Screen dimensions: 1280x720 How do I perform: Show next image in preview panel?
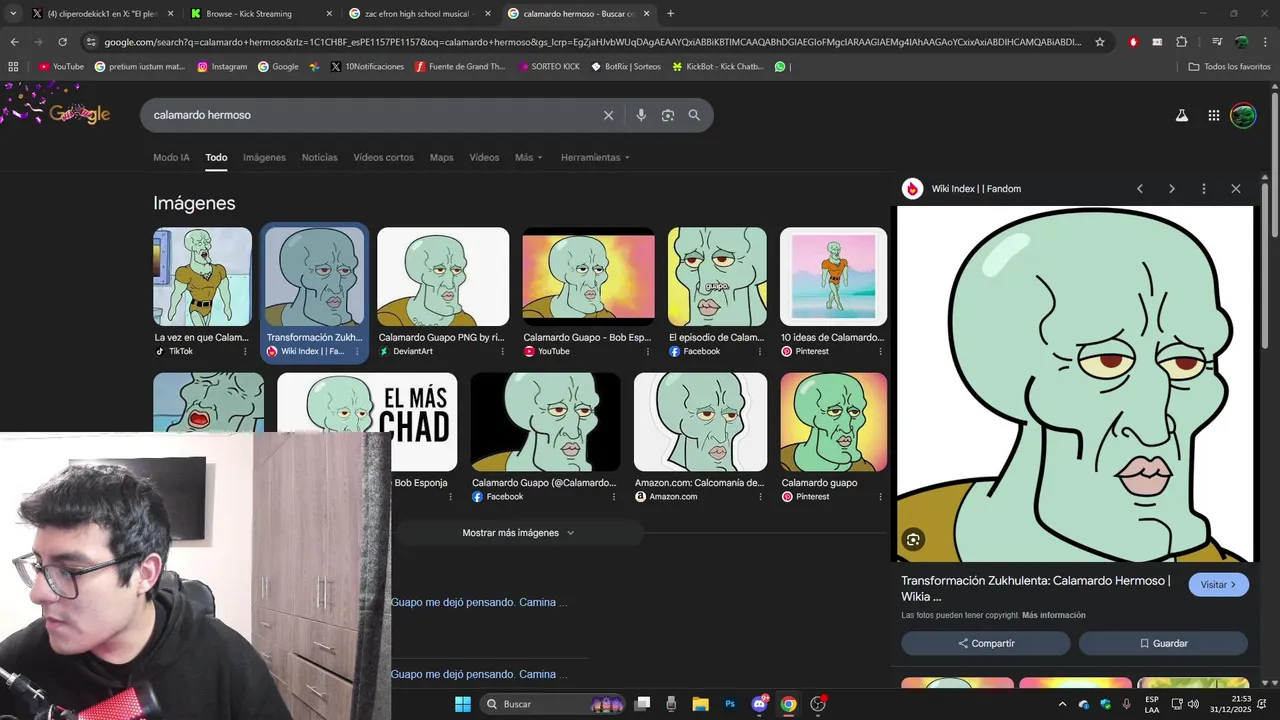pos(1172,189)
